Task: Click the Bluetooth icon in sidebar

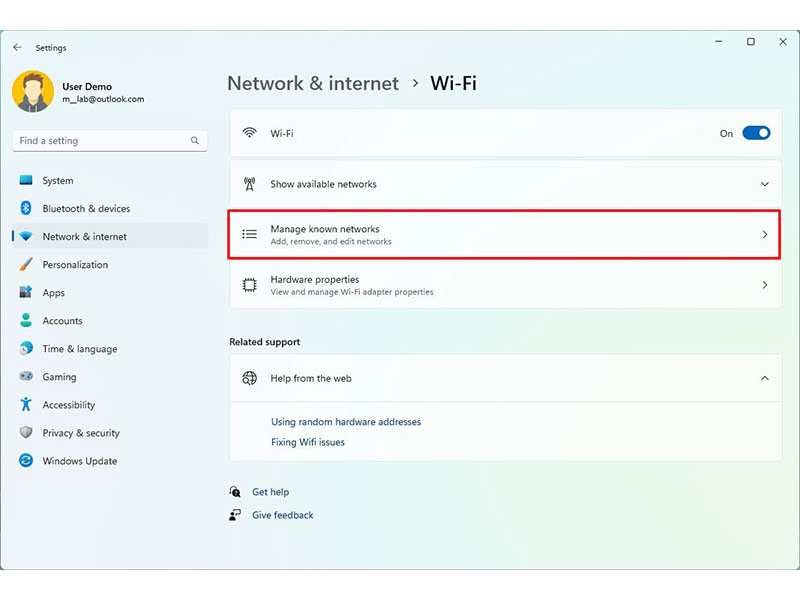Action: click(26, 208)
